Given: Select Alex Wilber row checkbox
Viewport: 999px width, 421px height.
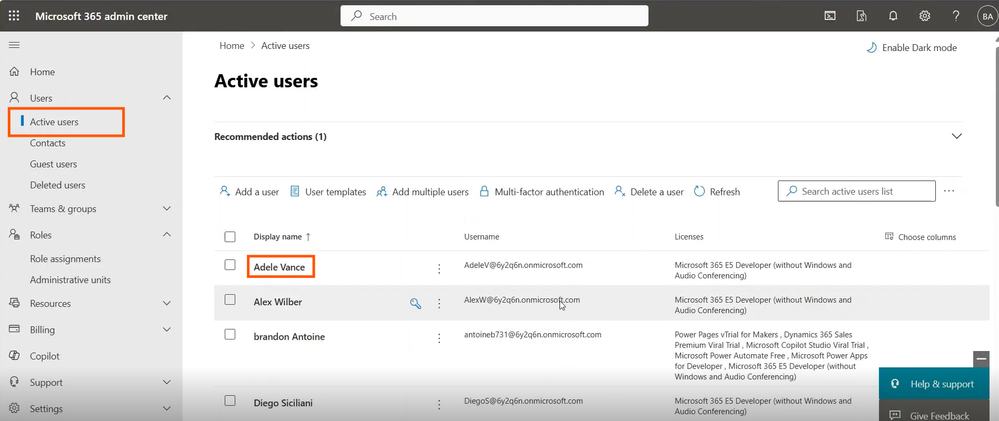Looking at the screenshot, I should point(230,299).
